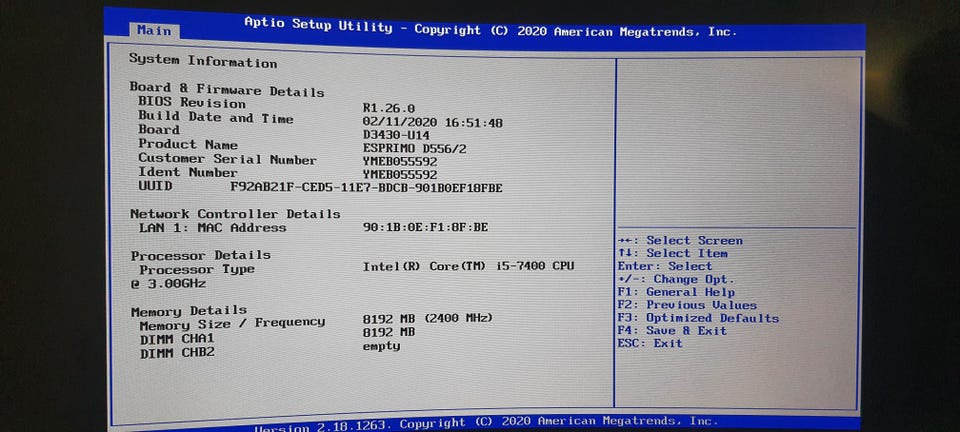Click the UUID value starting with F92AB21F
Screen dimensions: 960x432
(366, 188)
